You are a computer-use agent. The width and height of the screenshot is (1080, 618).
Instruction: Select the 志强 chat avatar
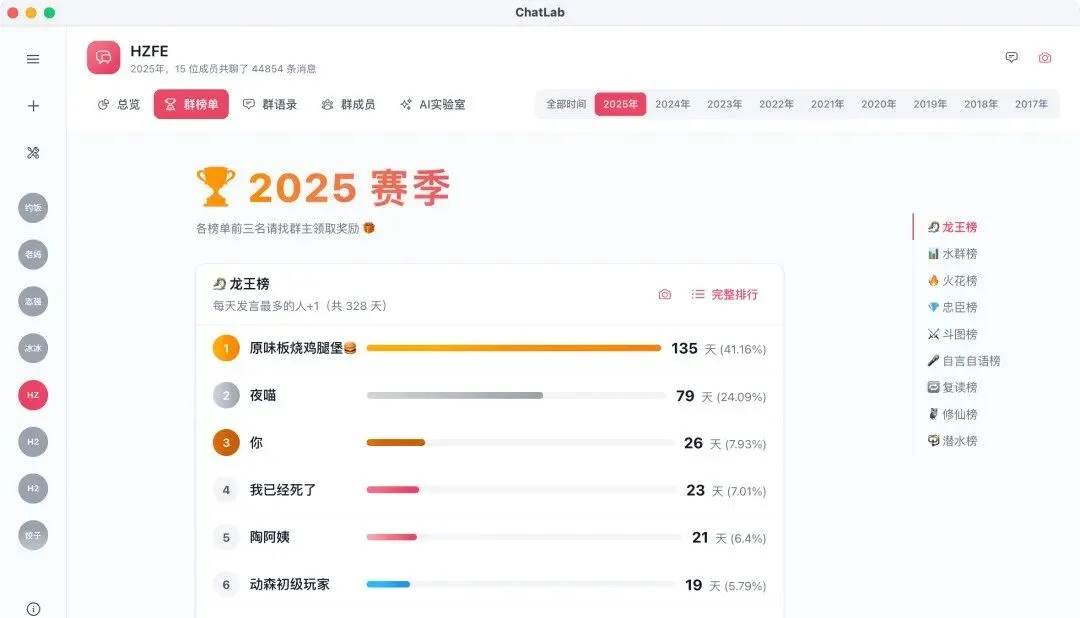(33, 301)
